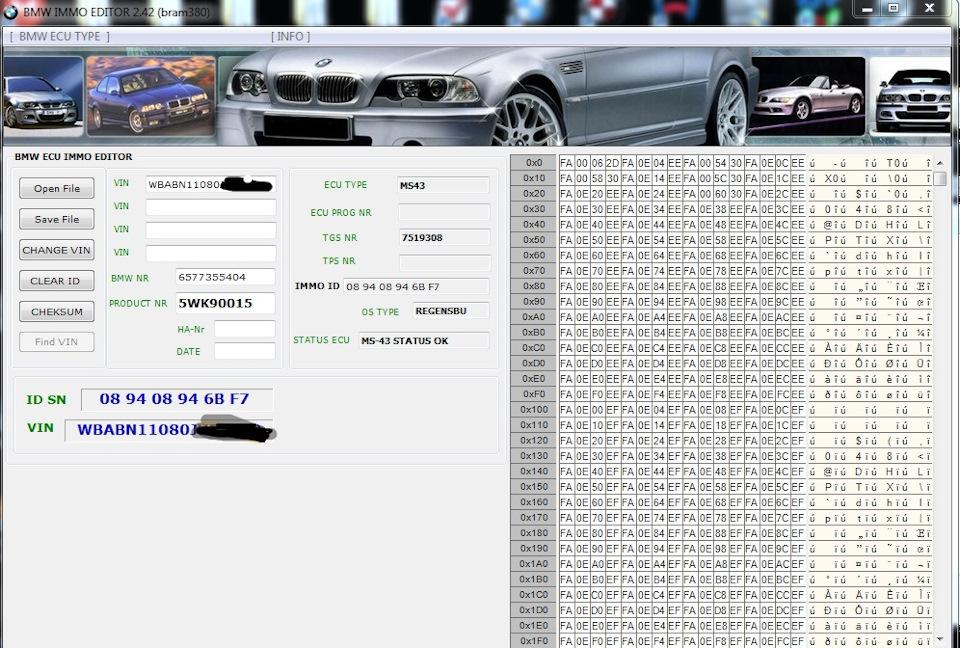The width and height of the screenshot is (960, 648).
Task: Click the silver Z3 roadster thumbnail
Action: pyautogui.click(x=808, y=96)
